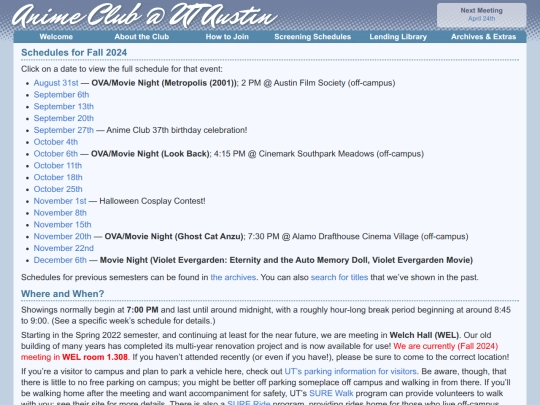Click the bold Welch Hall (WEL) text
The height and width of the screenshot is (405, 540).
[x=424, y=335]
